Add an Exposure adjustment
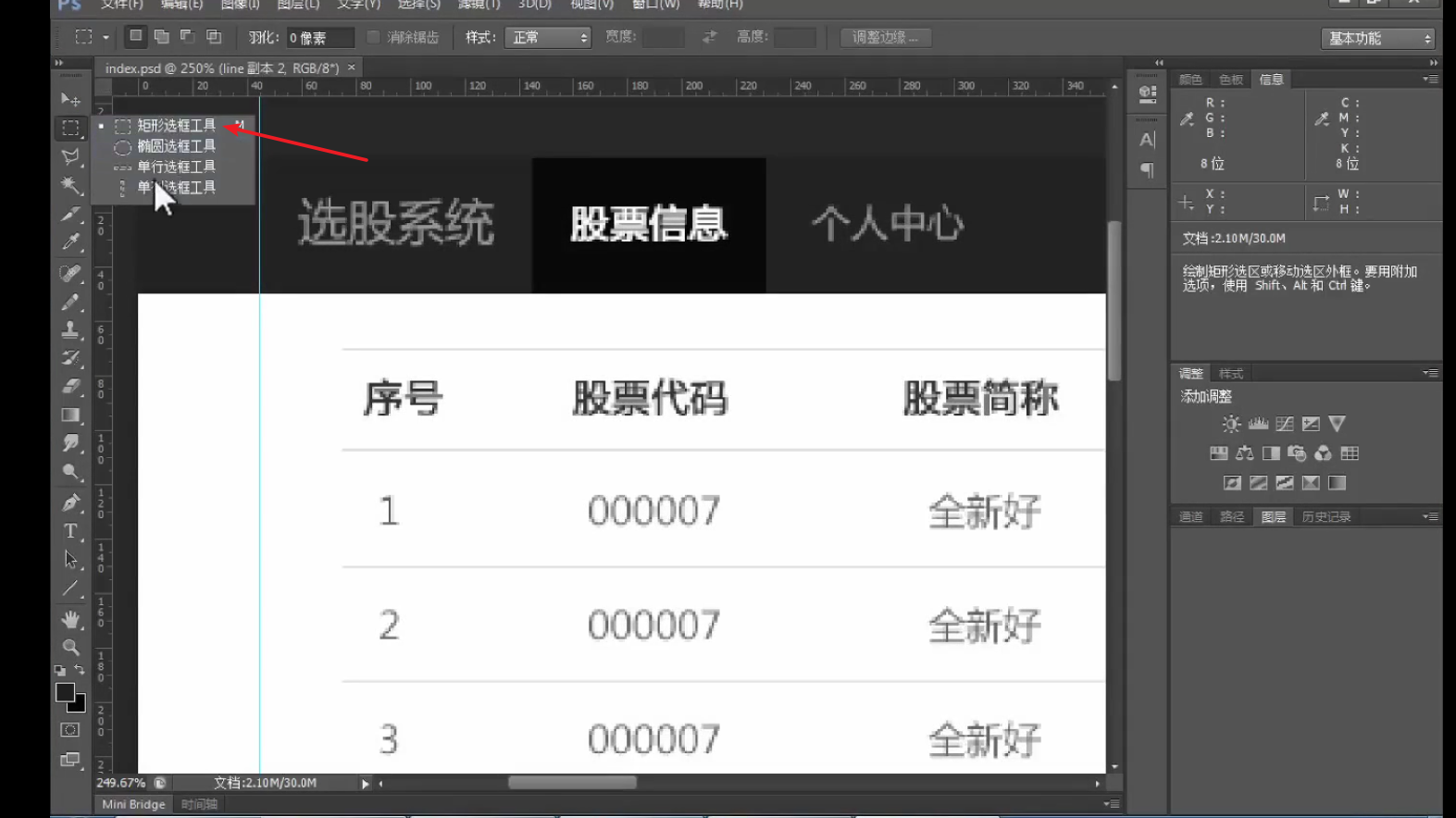This screenshot has width=1456, height=818. [x=1311, y=424]
